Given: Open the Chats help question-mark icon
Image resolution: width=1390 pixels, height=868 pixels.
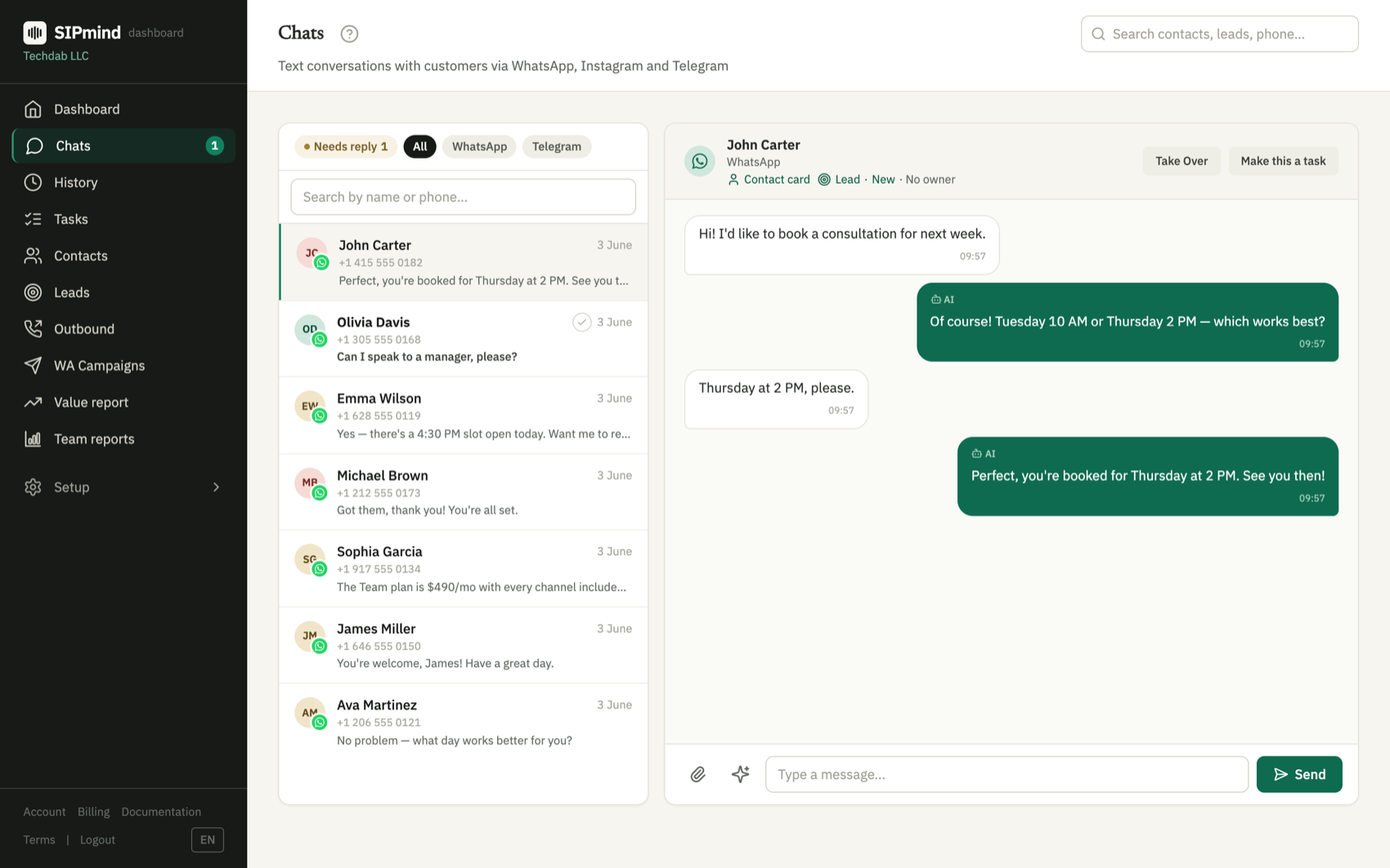Looking at the screenshot, I should pos(349,34).
